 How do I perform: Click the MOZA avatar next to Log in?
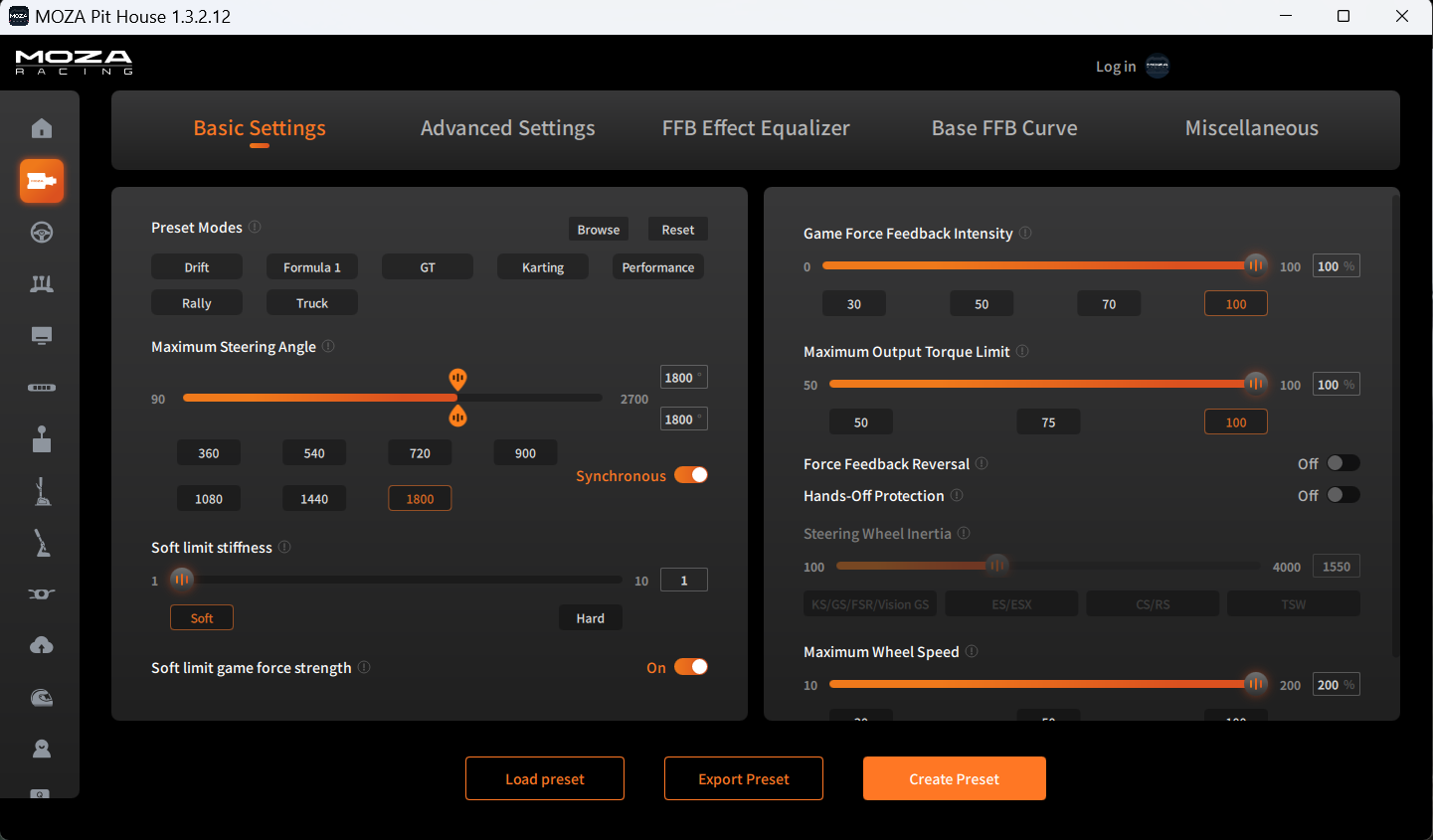point(1158,67)
